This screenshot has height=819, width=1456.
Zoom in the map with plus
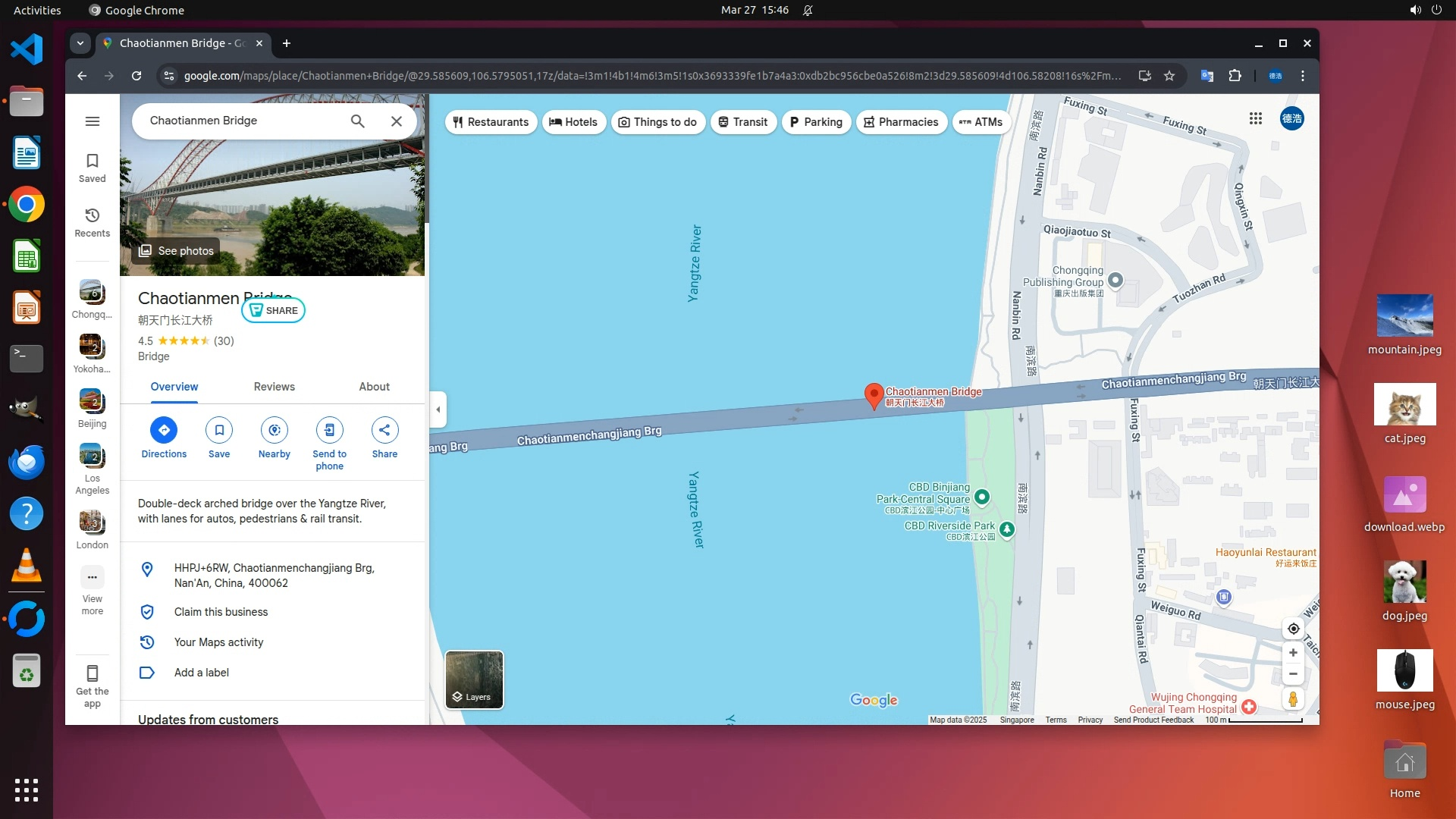(x=1293, y=653)
